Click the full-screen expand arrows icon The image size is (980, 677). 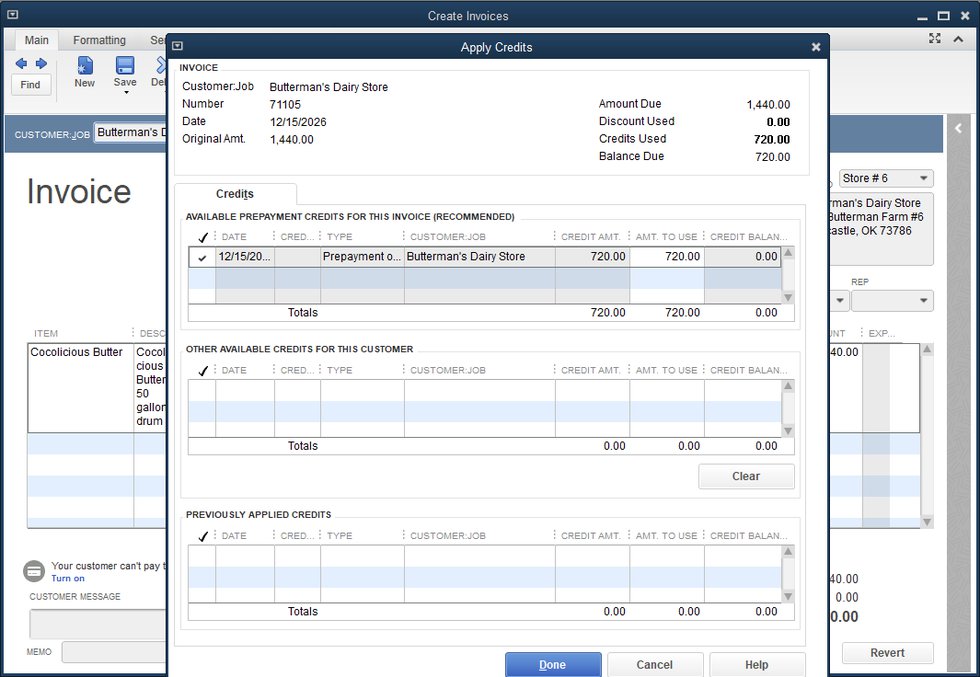pyautogui.click(x=935, y=39)
